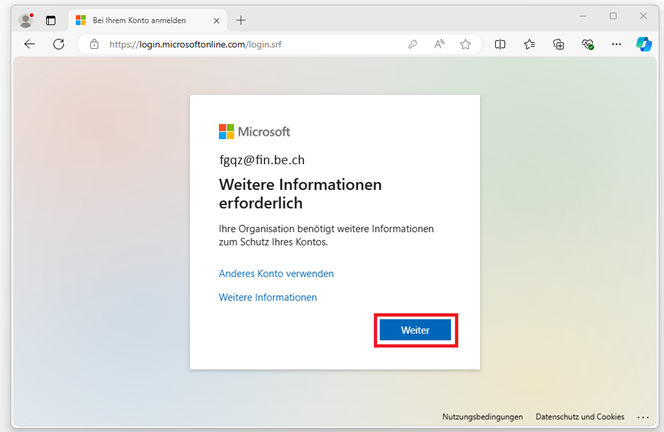Image resolution: width=664 pixels, height=432 pixels.
Task: Open 'Datenschutz und Cookies' footer link
Action: [x=580, y=417]
